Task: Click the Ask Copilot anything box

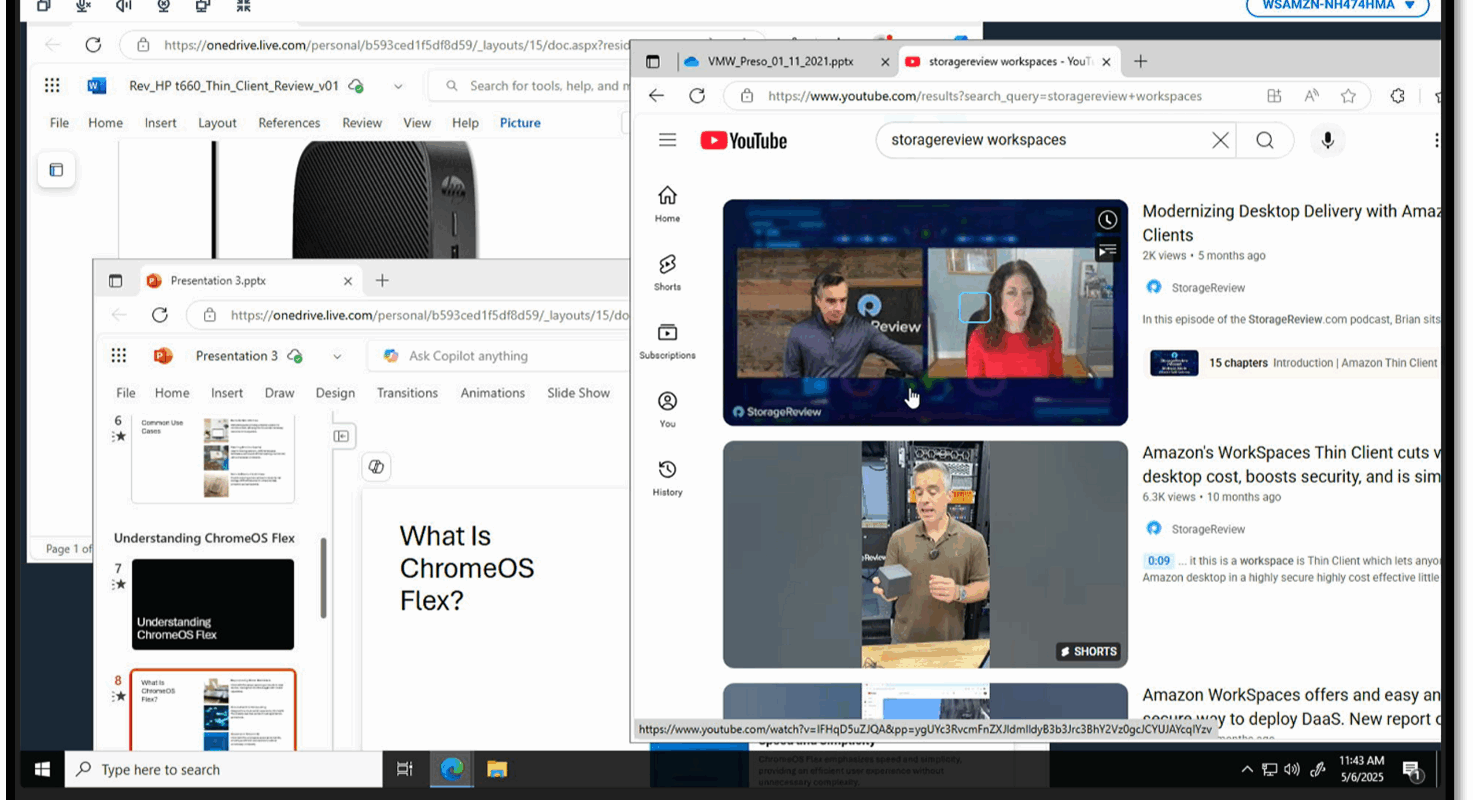Action: (x=497, y=356)
